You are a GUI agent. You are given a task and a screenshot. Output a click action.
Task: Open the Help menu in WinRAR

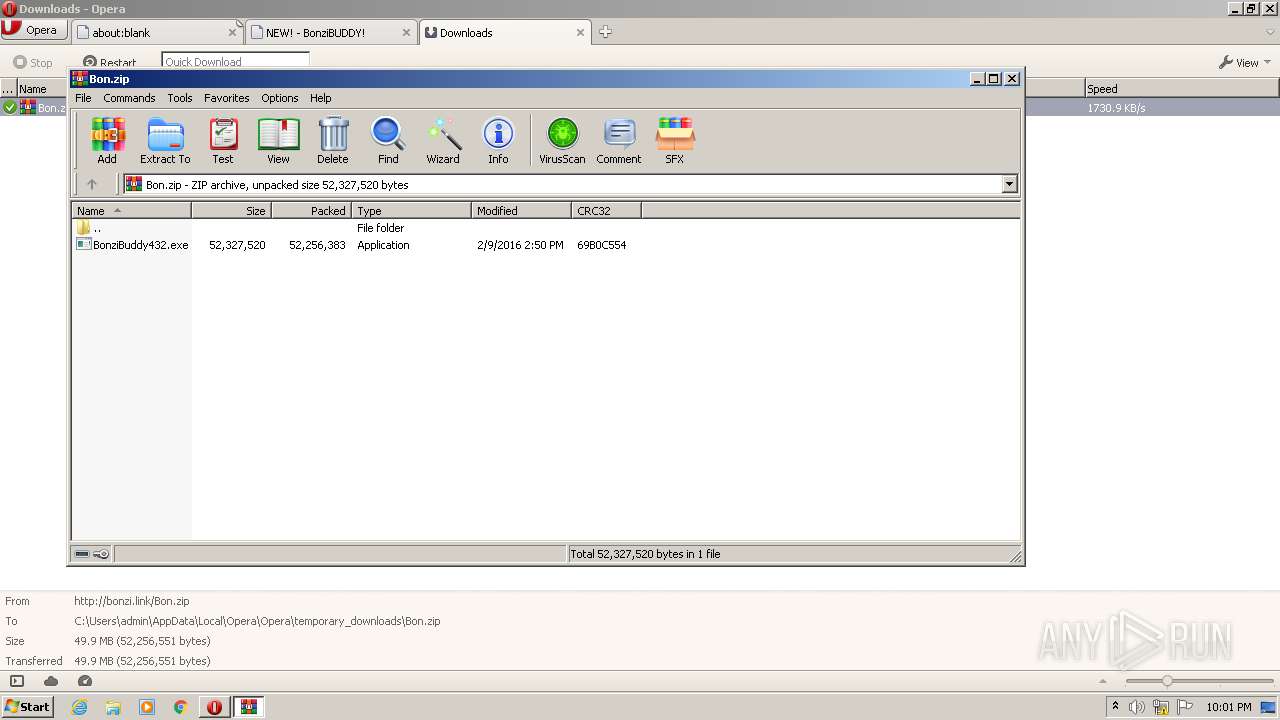pos(320,98)
